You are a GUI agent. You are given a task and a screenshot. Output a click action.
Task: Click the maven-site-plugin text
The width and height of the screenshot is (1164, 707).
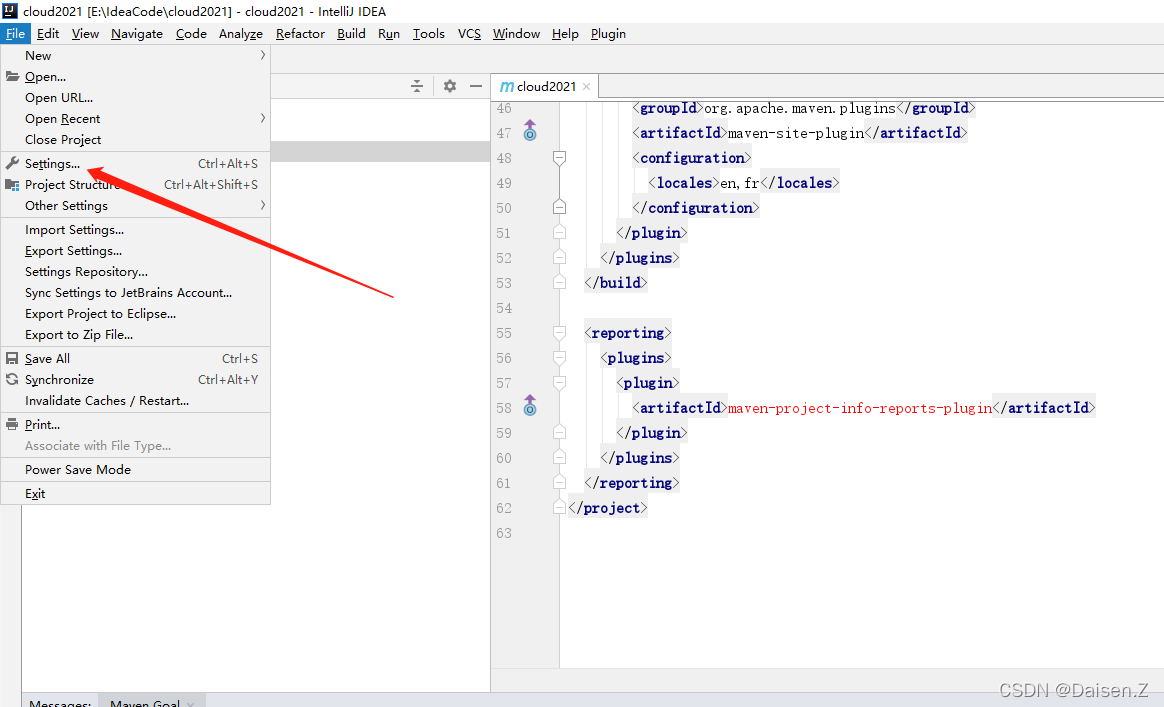click(796, 134)
